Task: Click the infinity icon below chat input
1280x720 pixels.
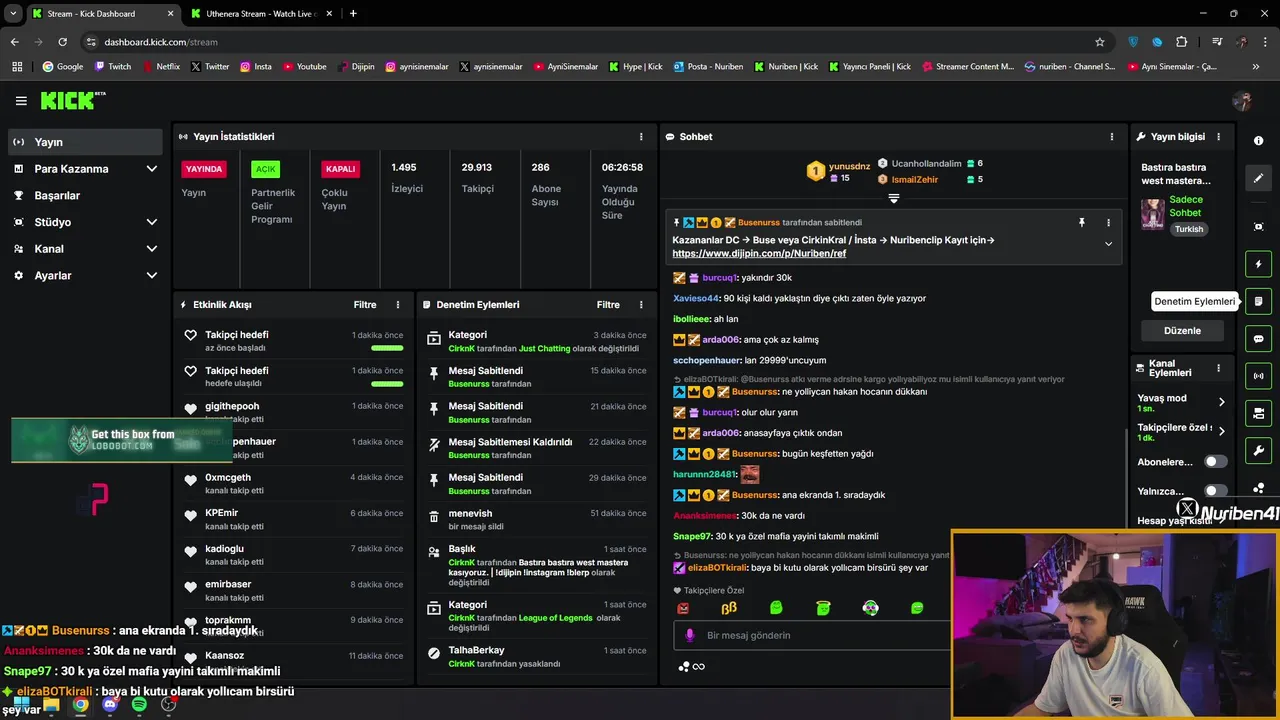Action: point(699,667)
